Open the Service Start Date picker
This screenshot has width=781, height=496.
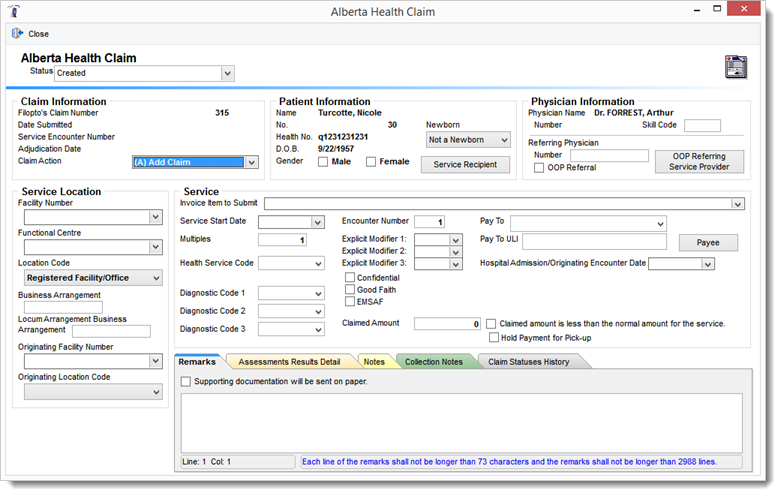(x=317, y=222)
